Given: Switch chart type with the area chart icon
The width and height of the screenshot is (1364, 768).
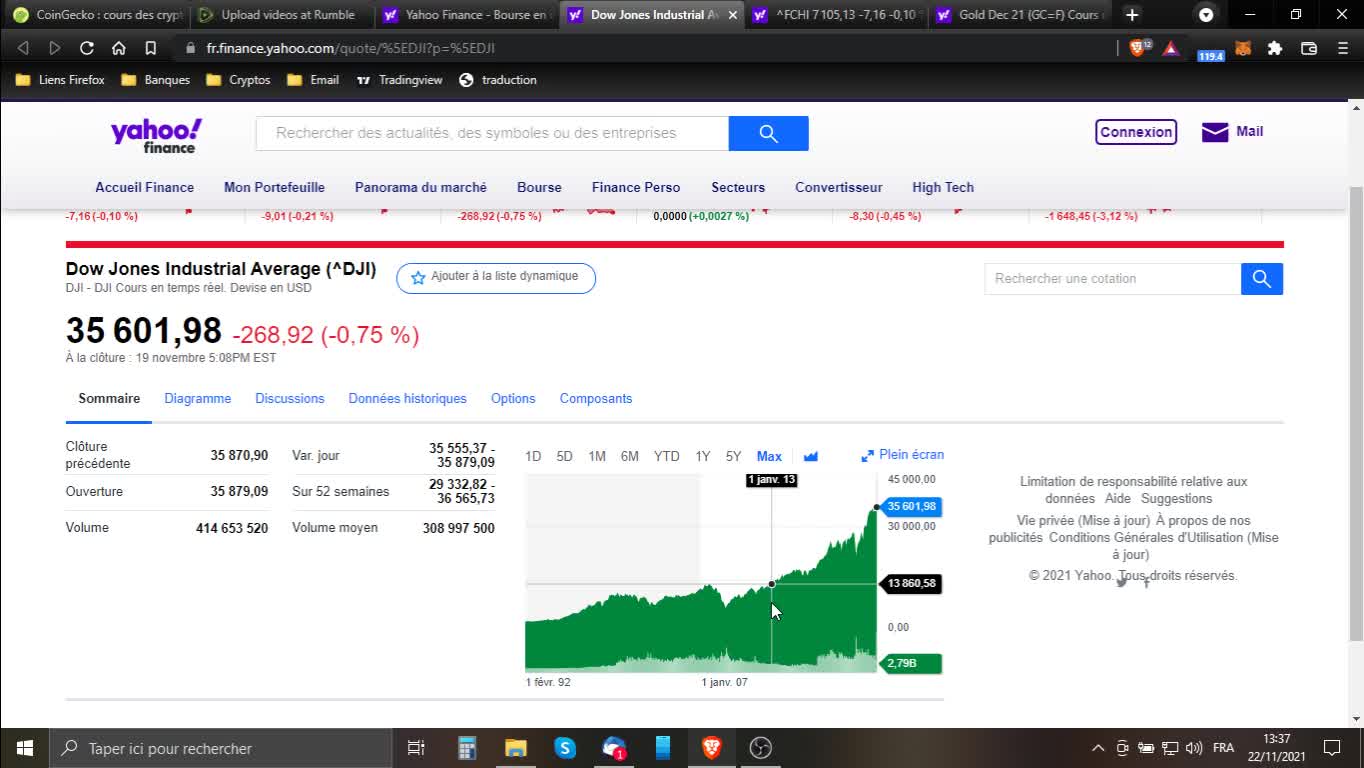Looking at the screenshot, I should click(x=811, y=457).
